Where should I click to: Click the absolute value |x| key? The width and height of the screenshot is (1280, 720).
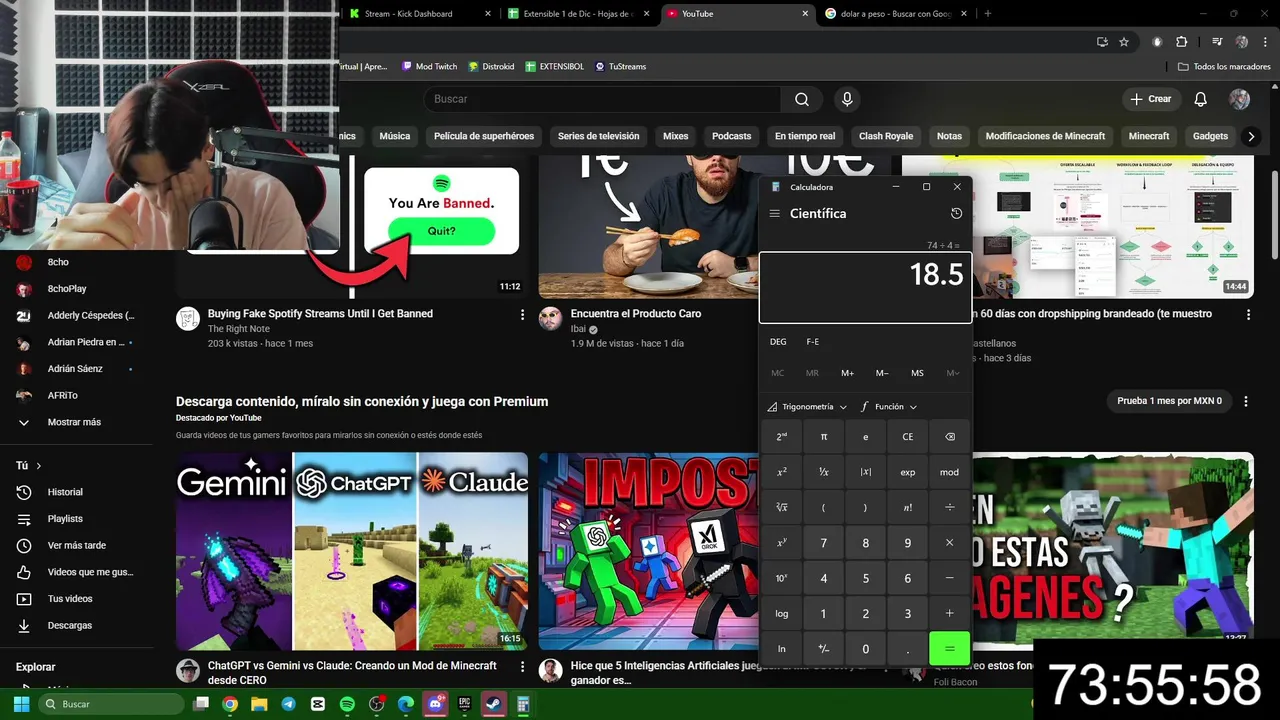[866, 472]
